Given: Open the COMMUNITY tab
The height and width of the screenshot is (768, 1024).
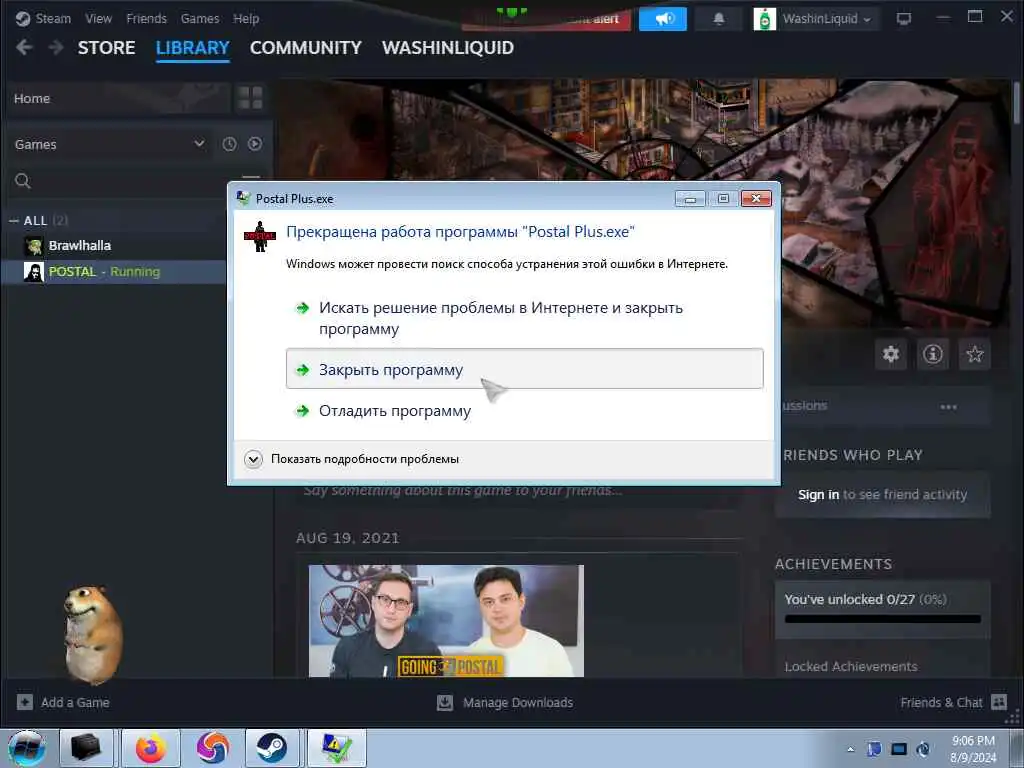Looking at the screenshot, I should pos(306,48).
